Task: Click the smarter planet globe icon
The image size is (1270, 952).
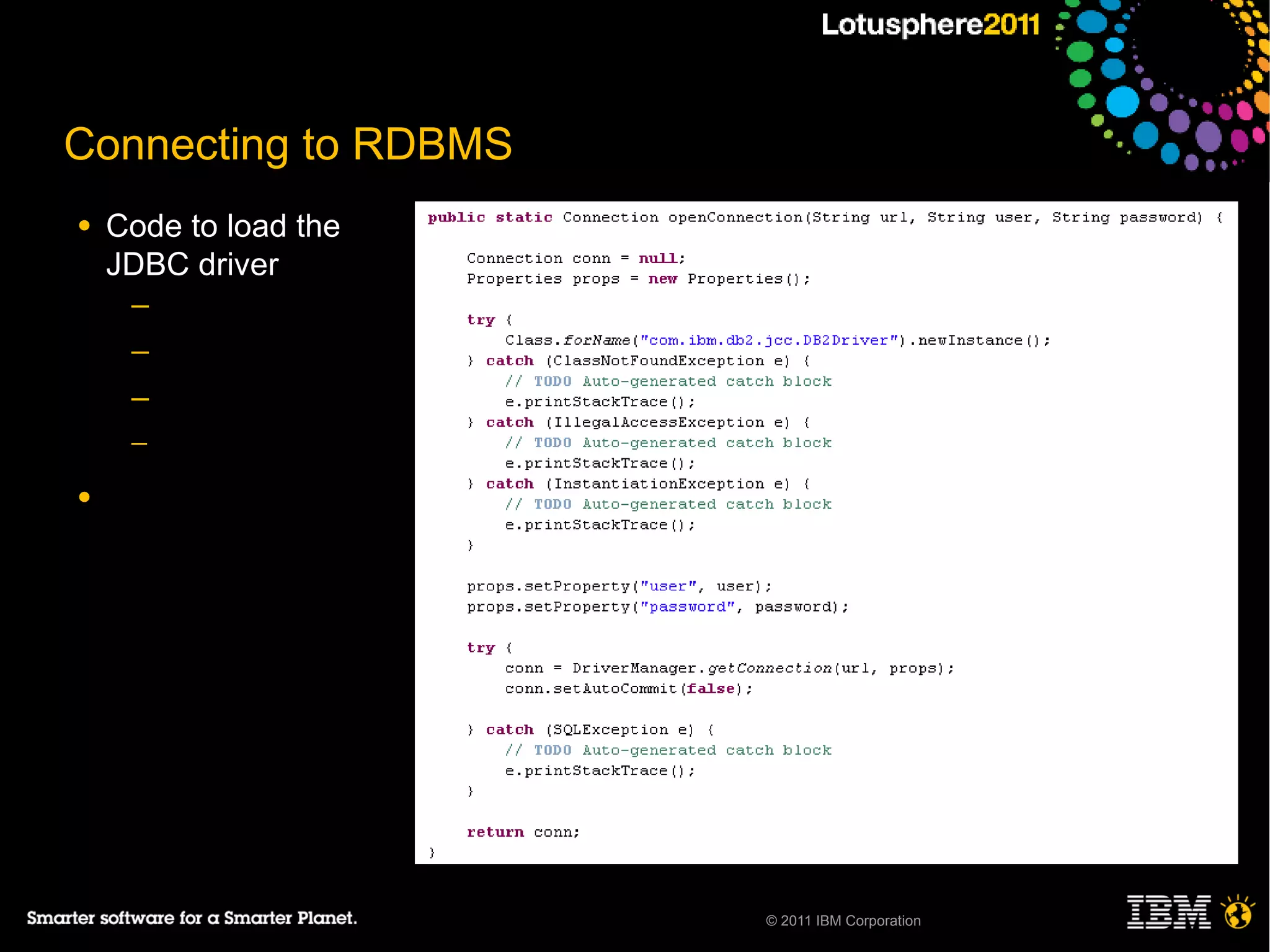Action: pos(1238,912)
